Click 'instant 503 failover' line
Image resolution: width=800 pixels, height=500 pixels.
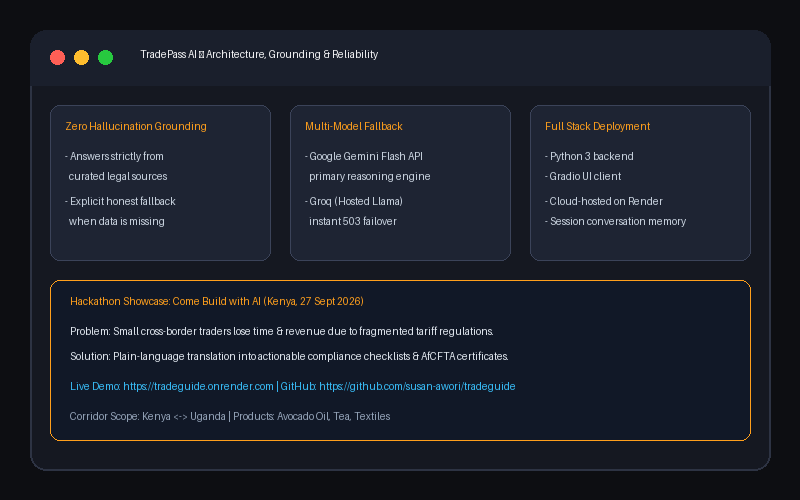point(353,221)
